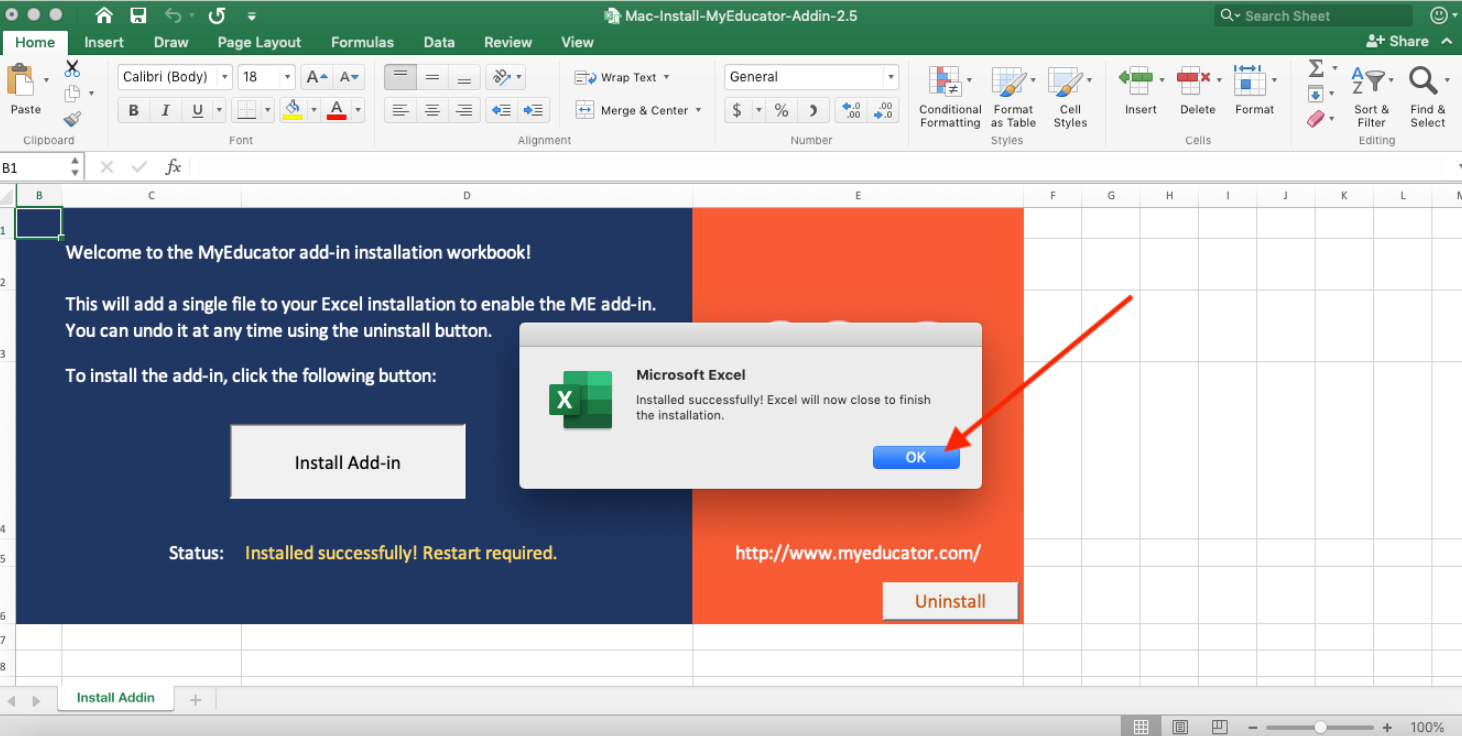
Task: Click the Home icon in the title bar
Action: 104,16
